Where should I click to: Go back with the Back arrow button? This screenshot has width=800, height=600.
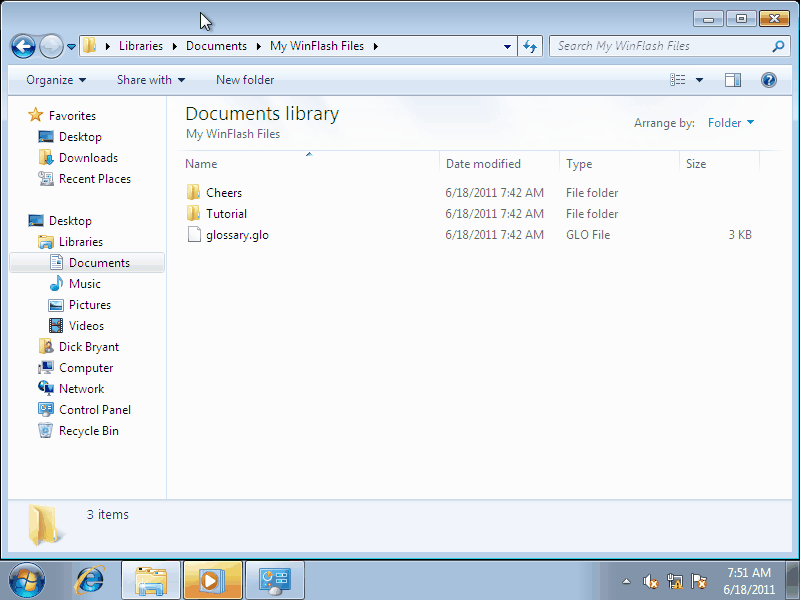(23, 46)
